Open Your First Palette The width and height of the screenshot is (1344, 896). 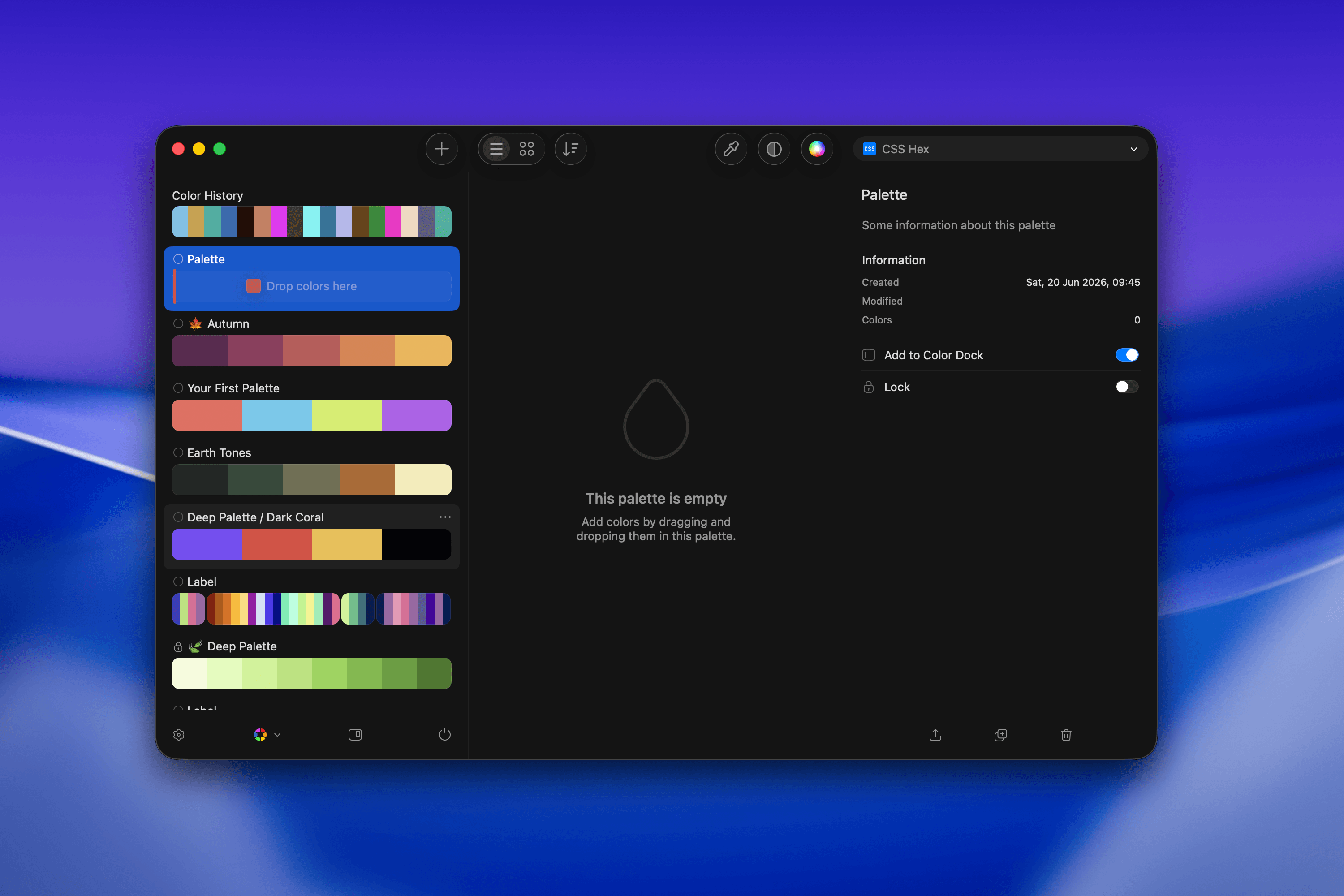tap(311, 407)
